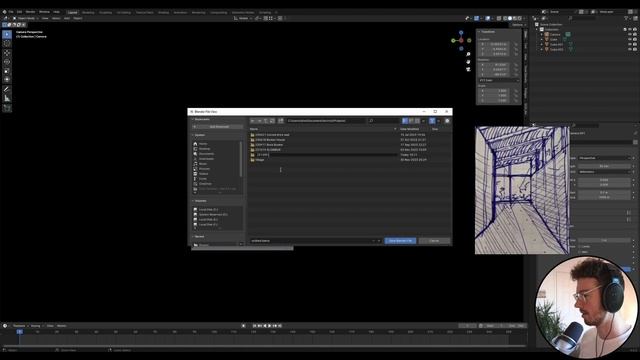This screenshot has width=640, height=360.
Task: Select the Measure tool
Action: (x=7, y=98)
